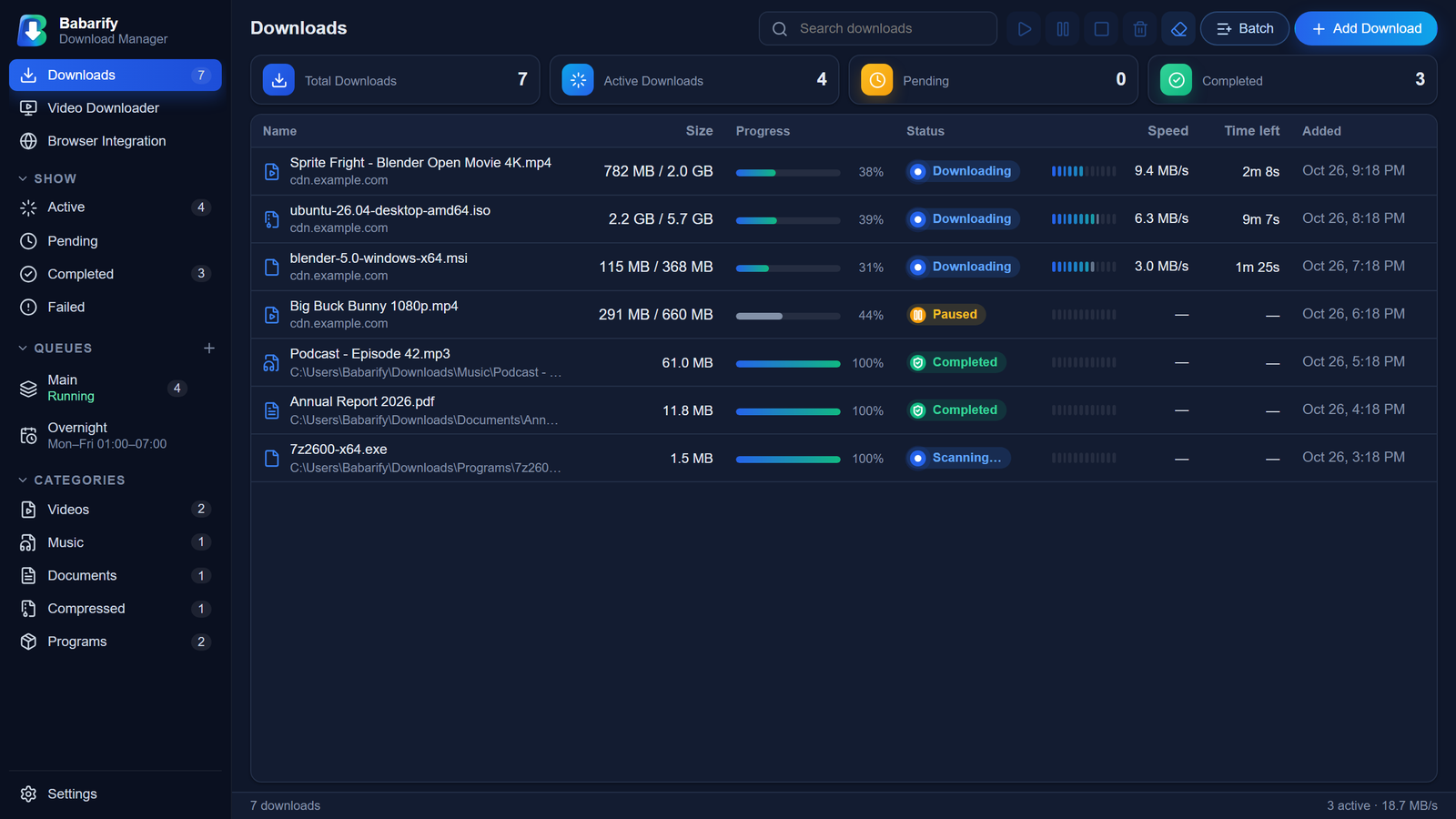Click the file icon for blender-5.0-windows-x64.msi

click(271, 267)
